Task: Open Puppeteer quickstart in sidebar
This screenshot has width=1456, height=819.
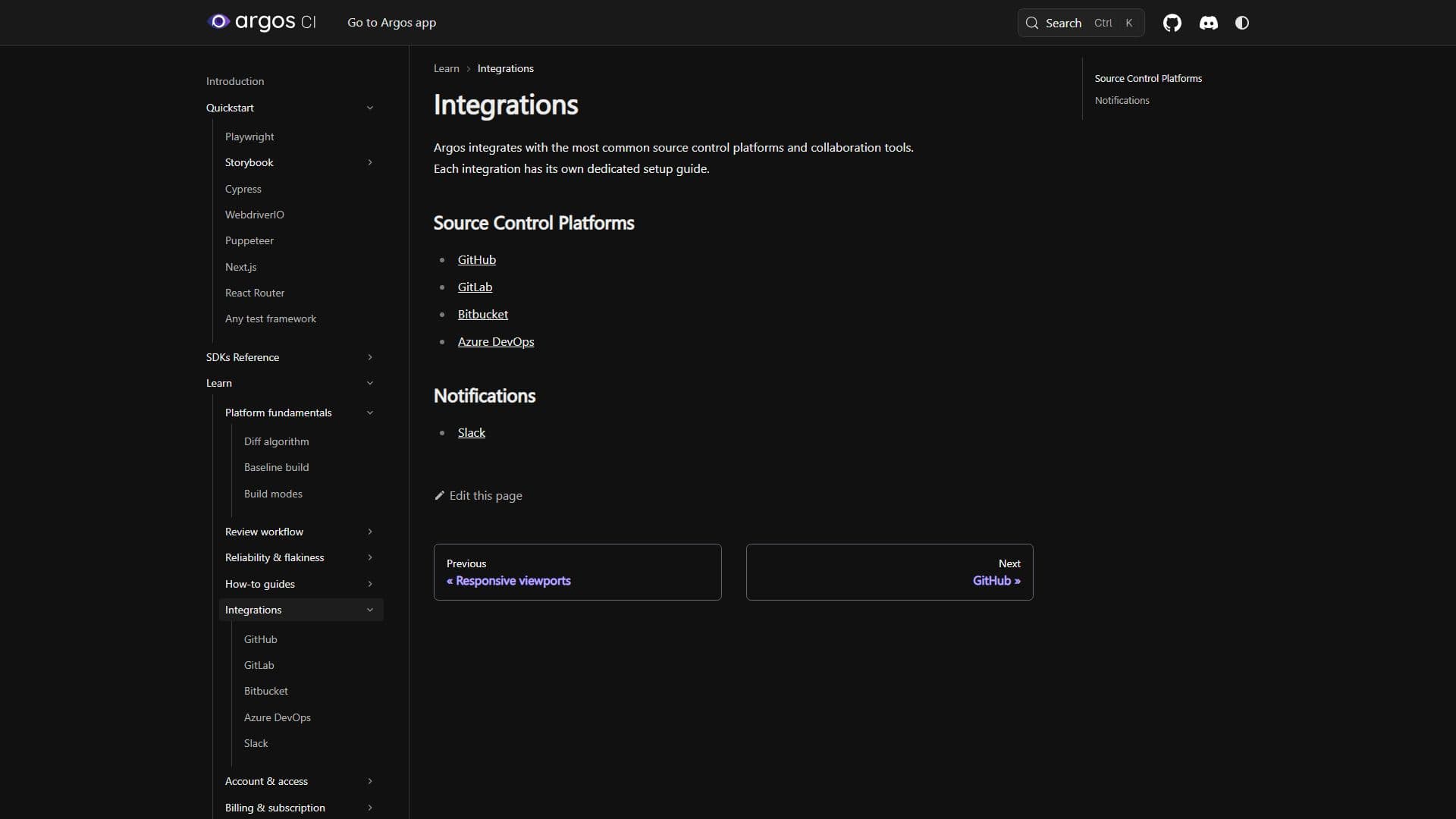Action: pyautogui.click(x=249, y=240)
